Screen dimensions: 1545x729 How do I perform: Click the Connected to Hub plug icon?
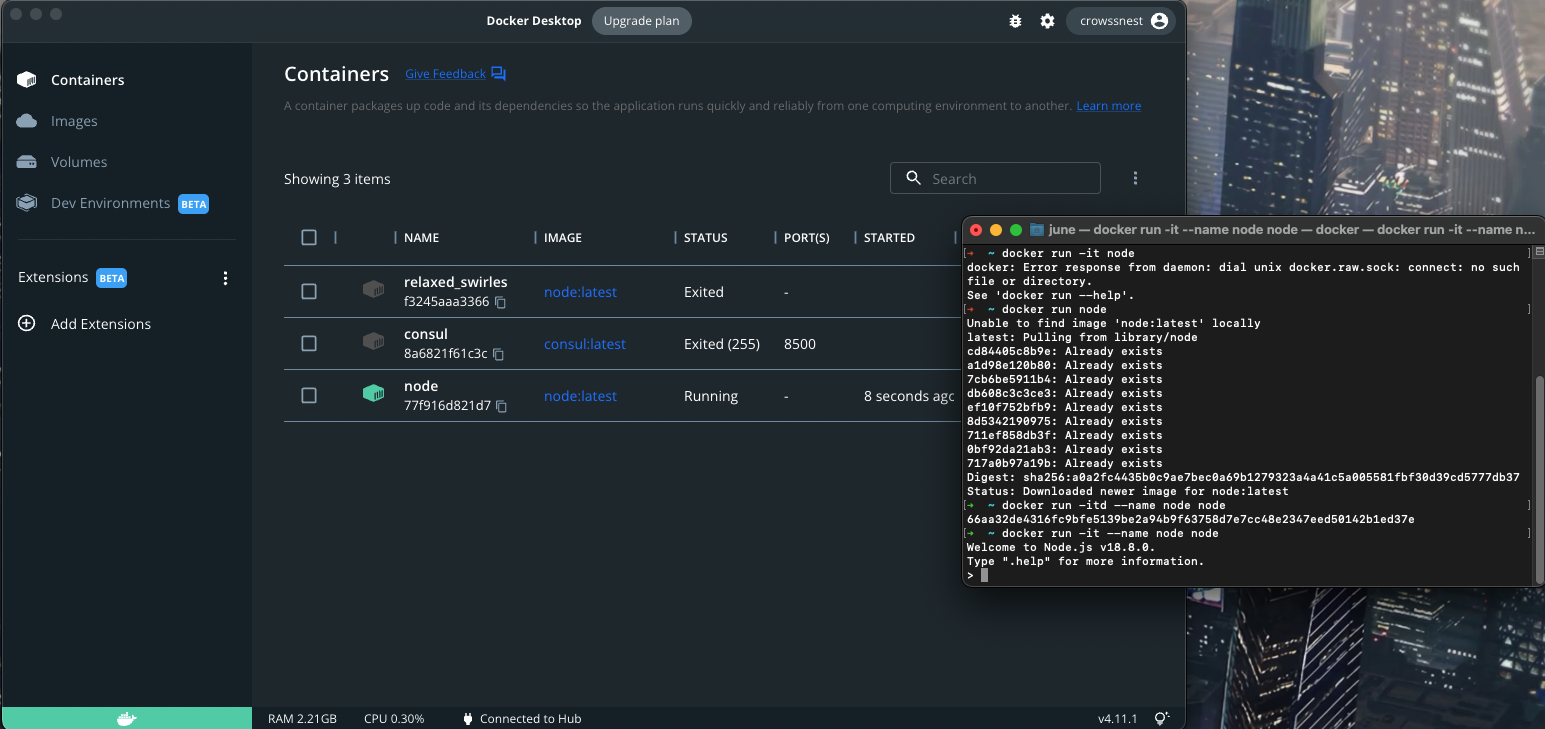pos(467,718)
